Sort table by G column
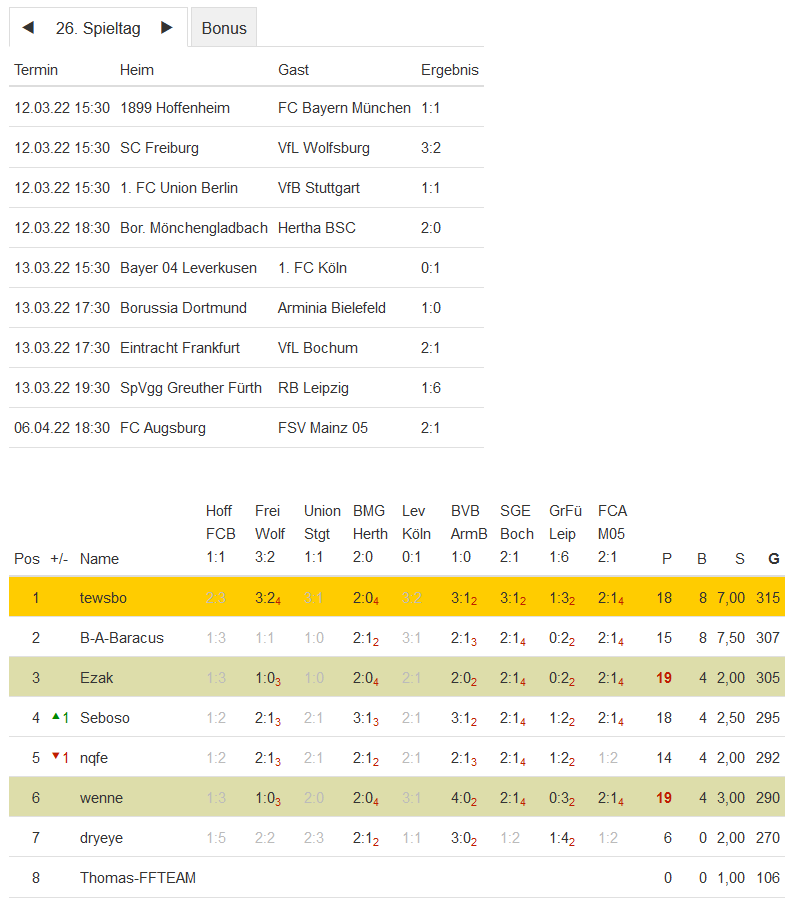The width and height of the screenshot is (794, 912). click(773, 559)
